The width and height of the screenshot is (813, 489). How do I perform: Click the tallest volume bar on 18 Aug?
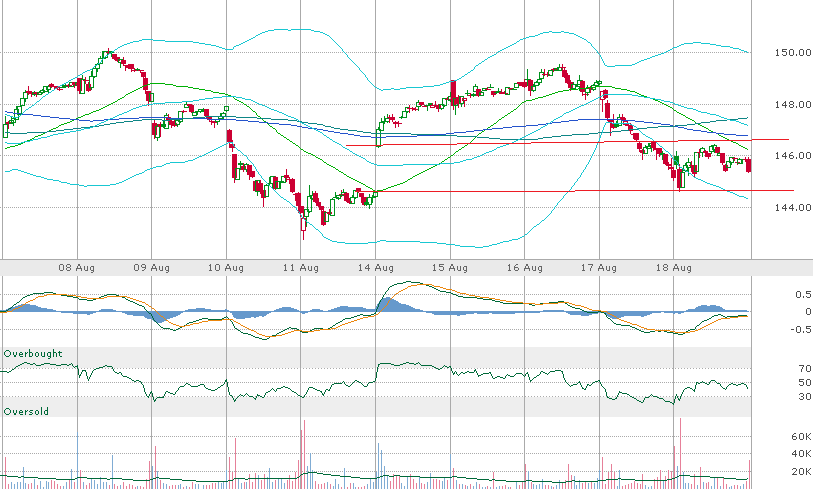pyautogui.click(x=680, y=450)
